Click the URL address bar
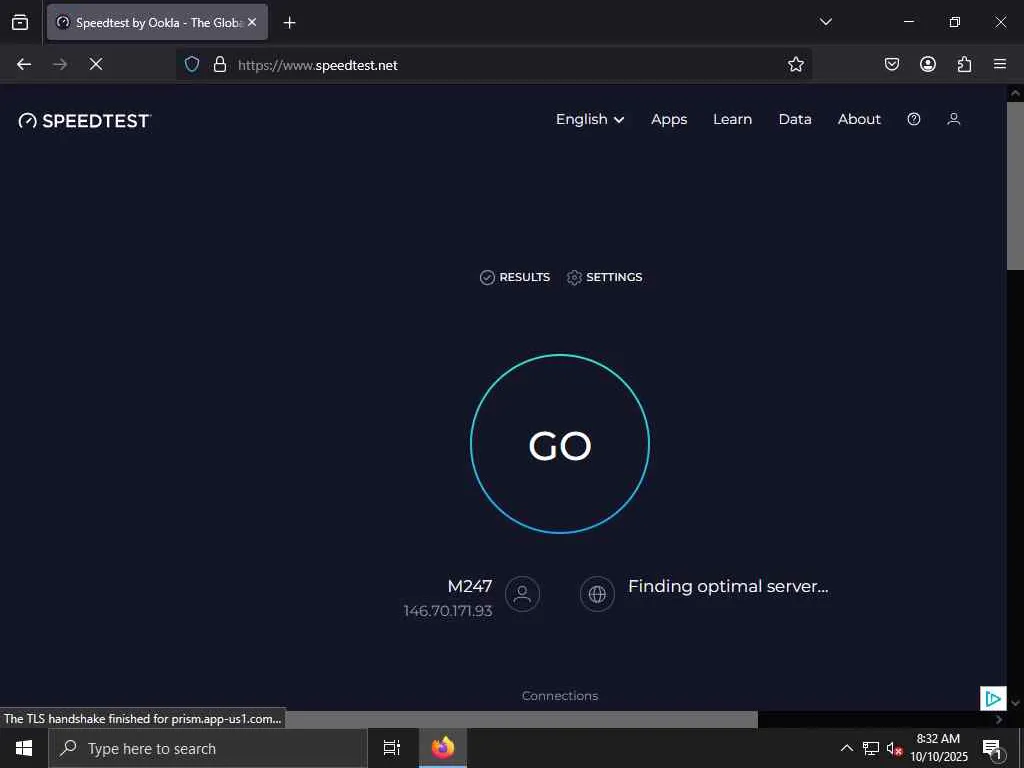1024x768 pixels. click(x=494, y=64)
